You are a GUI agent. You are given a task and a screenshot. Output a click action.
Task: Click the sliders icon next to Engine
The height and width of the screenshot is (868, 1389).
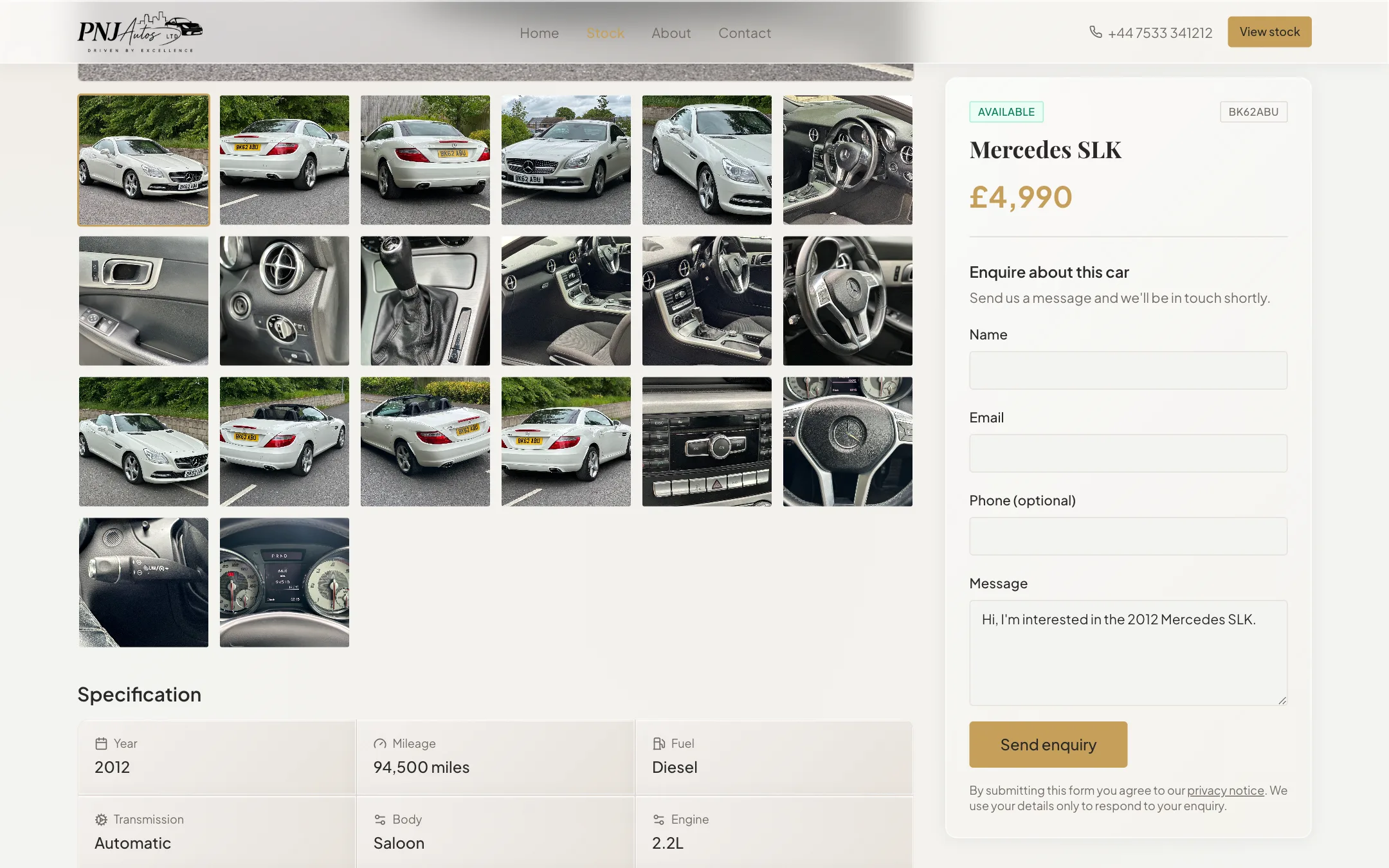pyautogui.click(x=658, y=819)
